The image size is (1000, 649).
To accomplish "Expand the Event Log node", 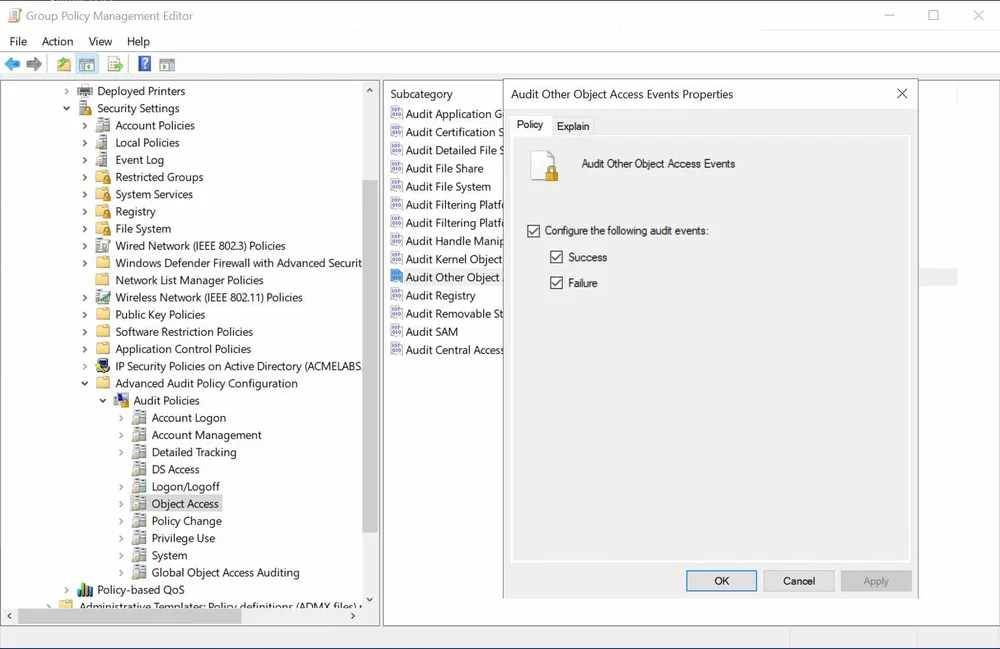I will tap(85, 160).
